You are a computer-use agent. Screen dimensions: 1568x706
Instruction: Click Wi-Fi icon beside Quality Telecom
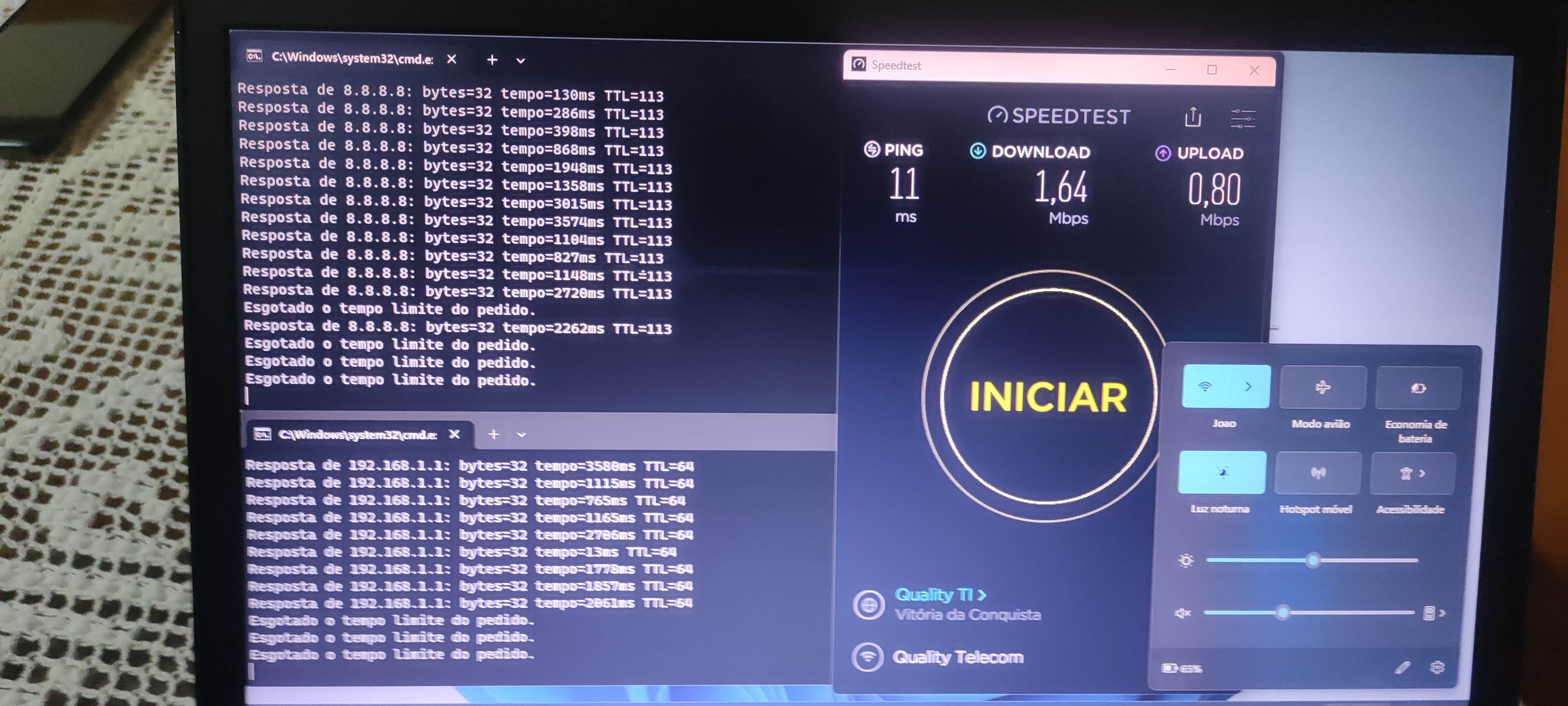pos(867,657)
